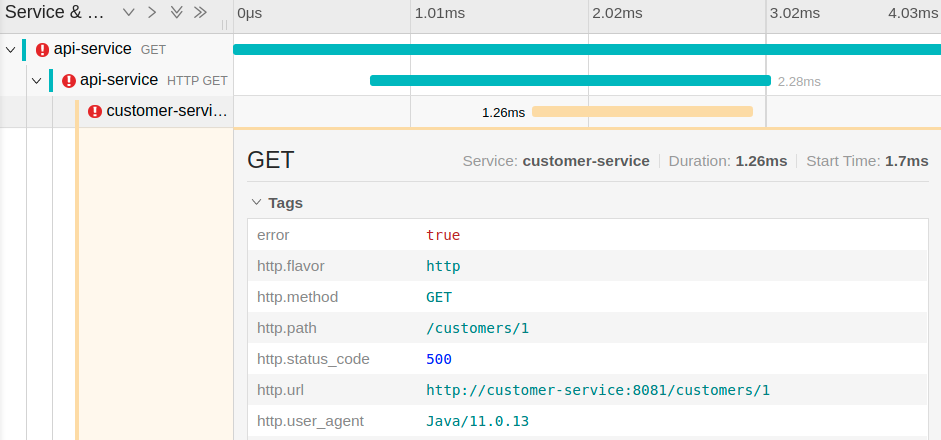Image resolution: width=941 pixels, height=440 pixels.
Task: Click the 1.26ms orange customer-service bar
Action: tap(642, 112)
